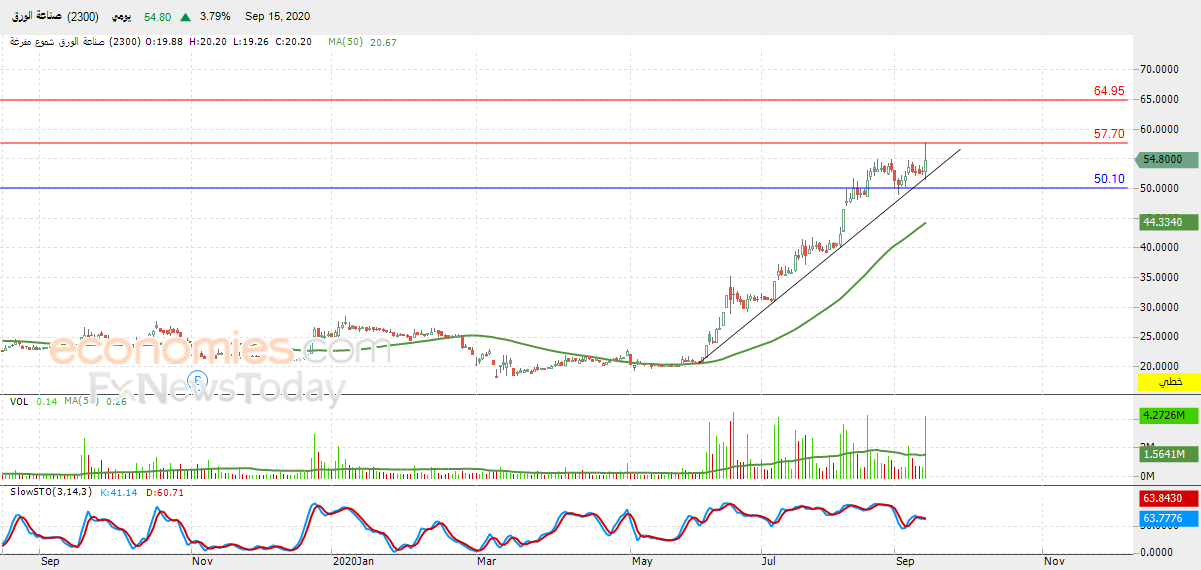Click the C:20.20 close price value
This screenshot has height=570, width=1201.
pos(295,42)
